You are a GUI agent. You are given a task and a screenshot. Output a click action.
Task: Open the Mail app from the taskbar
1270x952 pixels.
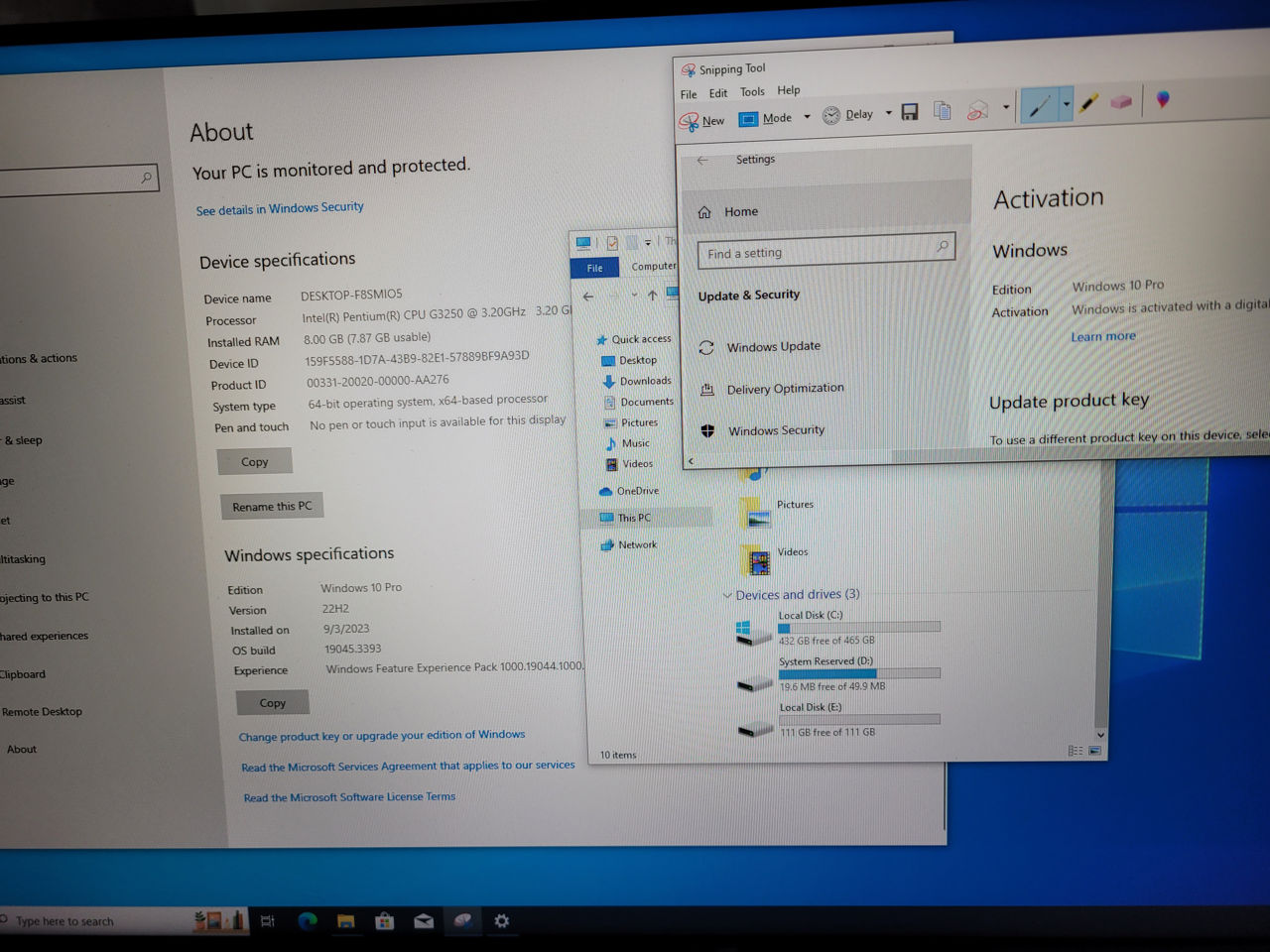click(x=424, y=921)
